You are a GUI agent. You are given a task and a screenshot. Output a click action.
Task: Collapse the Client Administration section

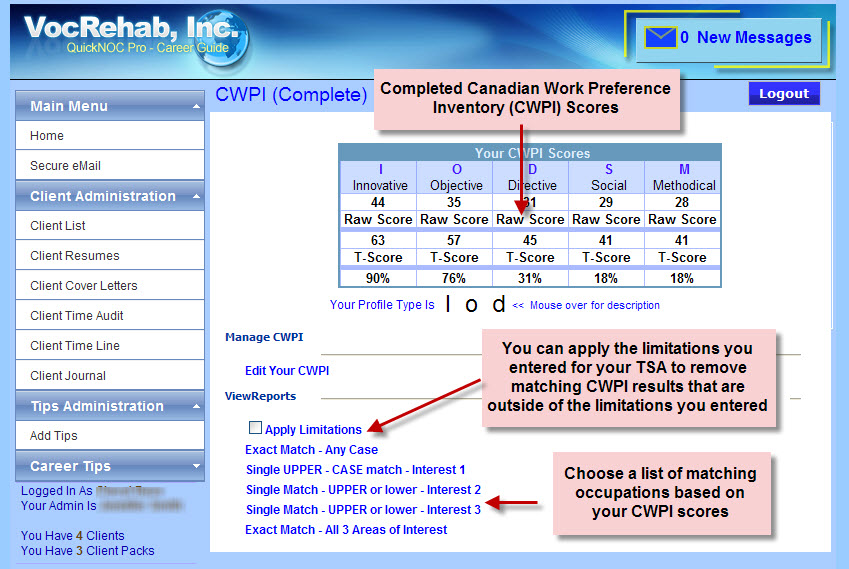pos(194,196)
